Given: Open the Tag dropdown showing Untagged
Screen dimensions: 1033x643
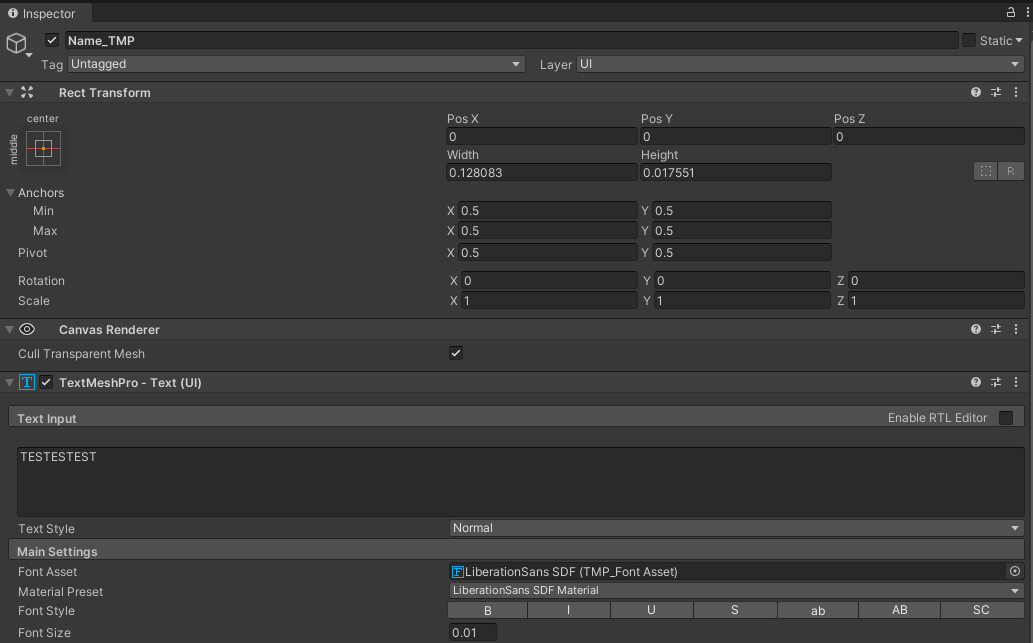Looking at the screenshot, I should [x=295, y=63].
